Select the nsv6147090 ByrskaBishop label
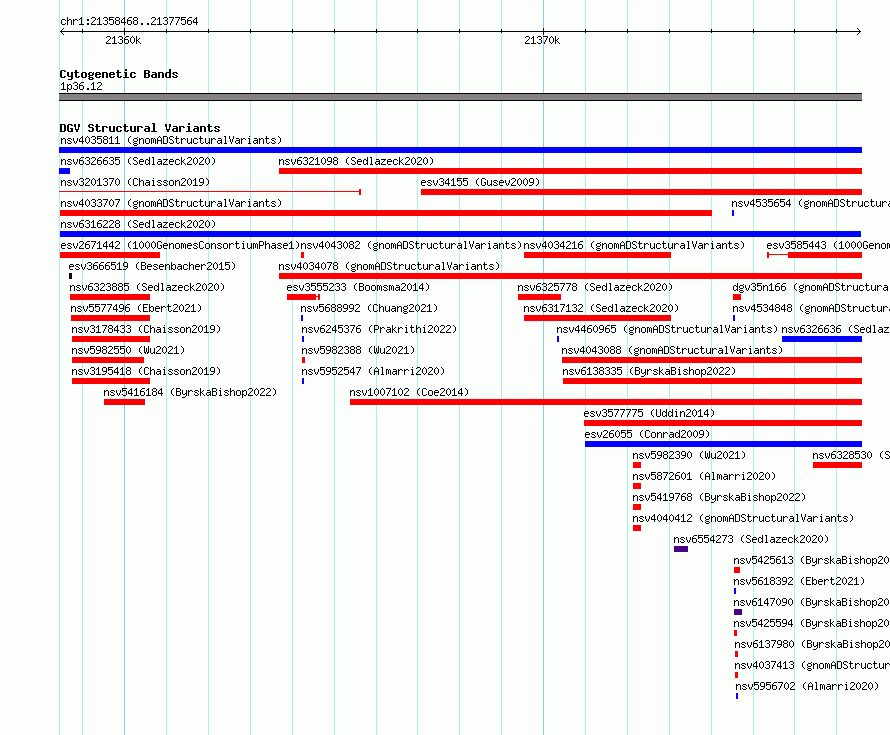 coord(812,602)
